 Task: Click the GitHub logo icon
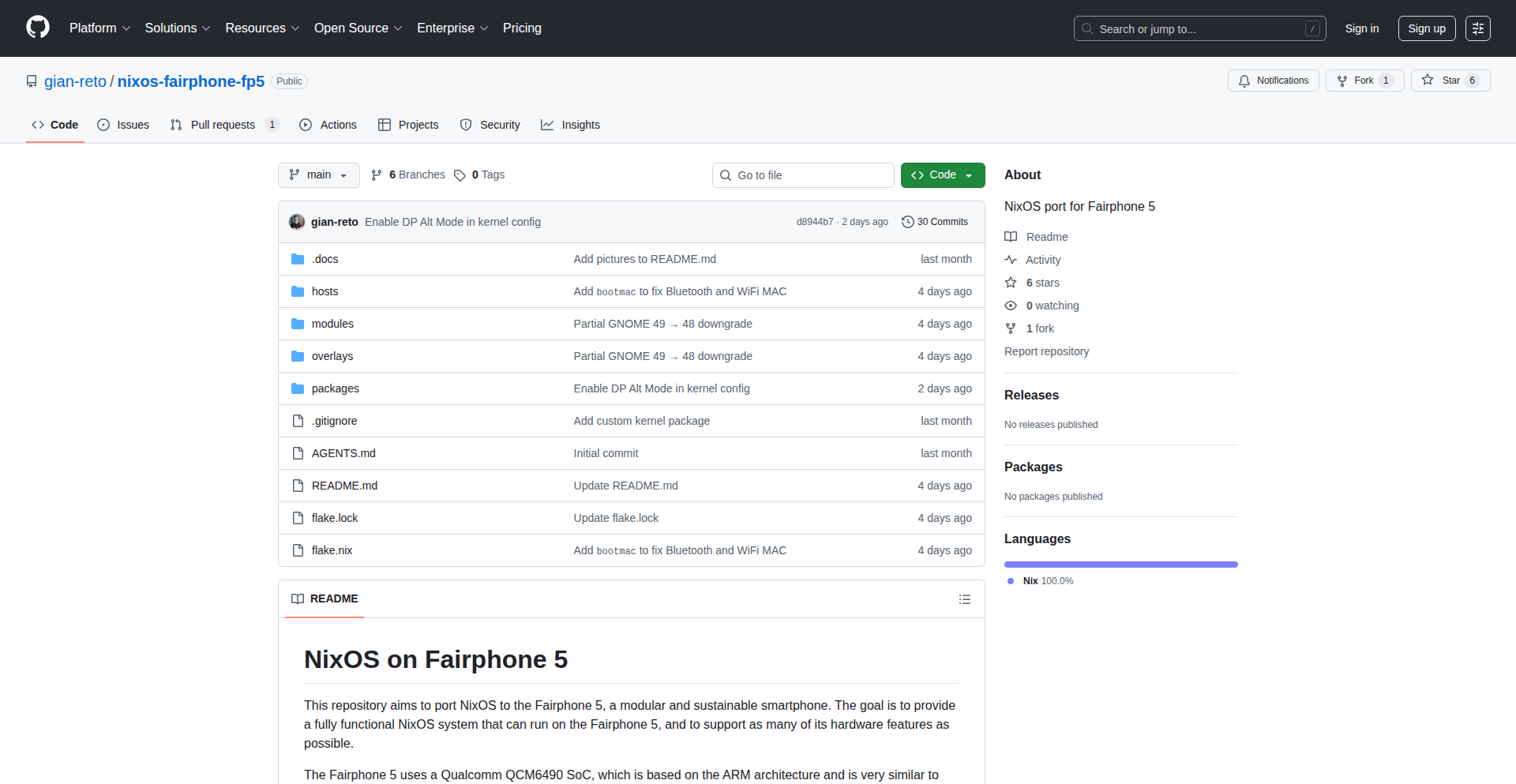[38, 28]
